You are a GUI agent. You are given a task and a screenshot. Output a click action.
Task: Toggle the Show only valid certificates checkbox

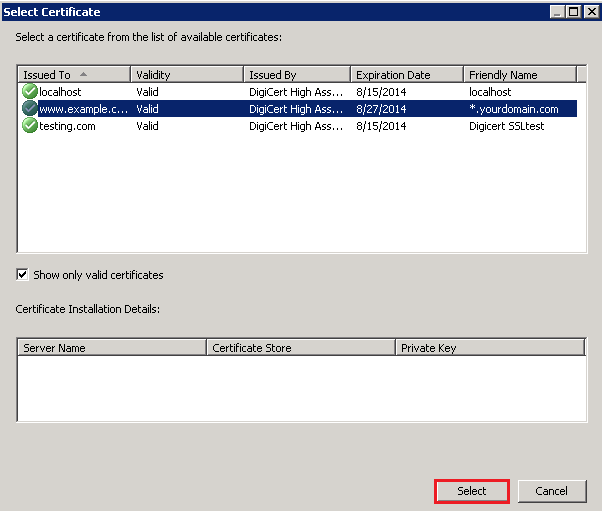(23, 275)
